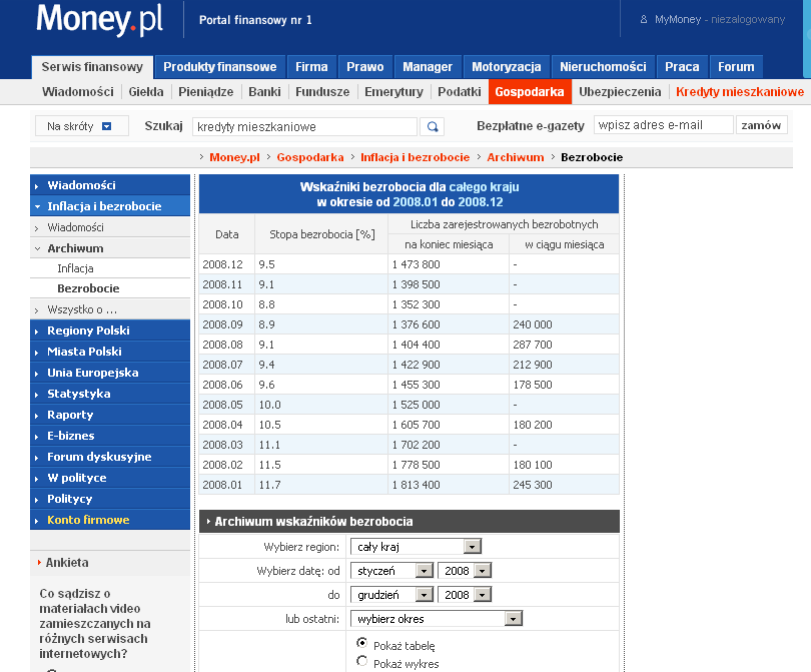811x672 pixels.
Task: Go to Giełda in submenu
Action: coord(146,92)
